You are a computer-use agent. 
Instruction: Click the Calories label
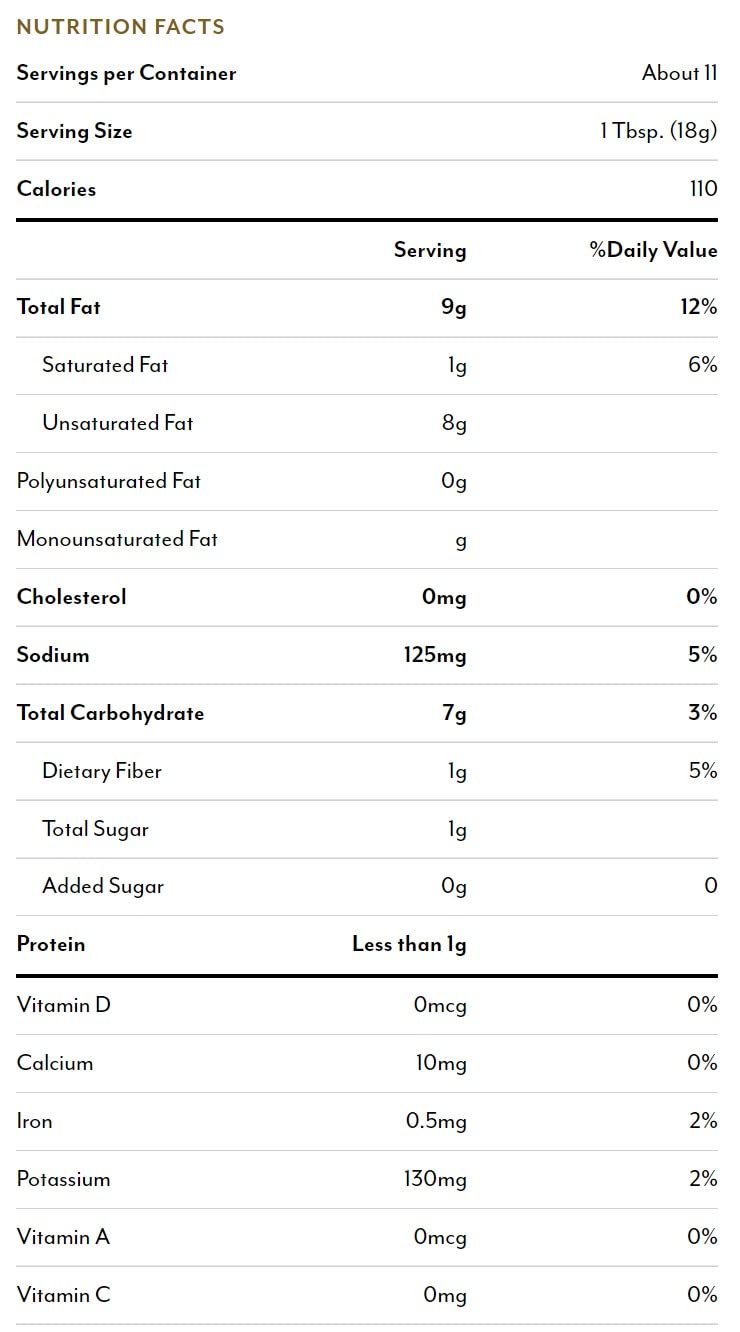coord(57,189)
